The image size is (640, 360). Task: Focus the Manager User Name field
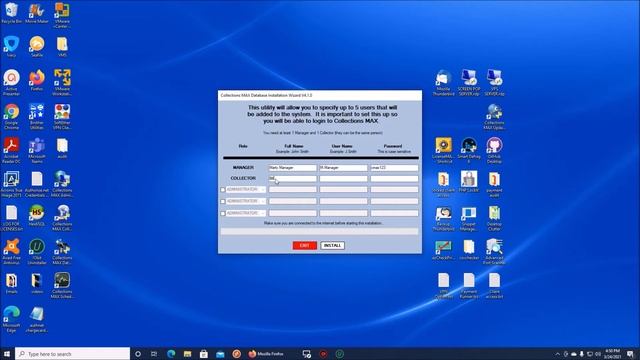[343, 168]
